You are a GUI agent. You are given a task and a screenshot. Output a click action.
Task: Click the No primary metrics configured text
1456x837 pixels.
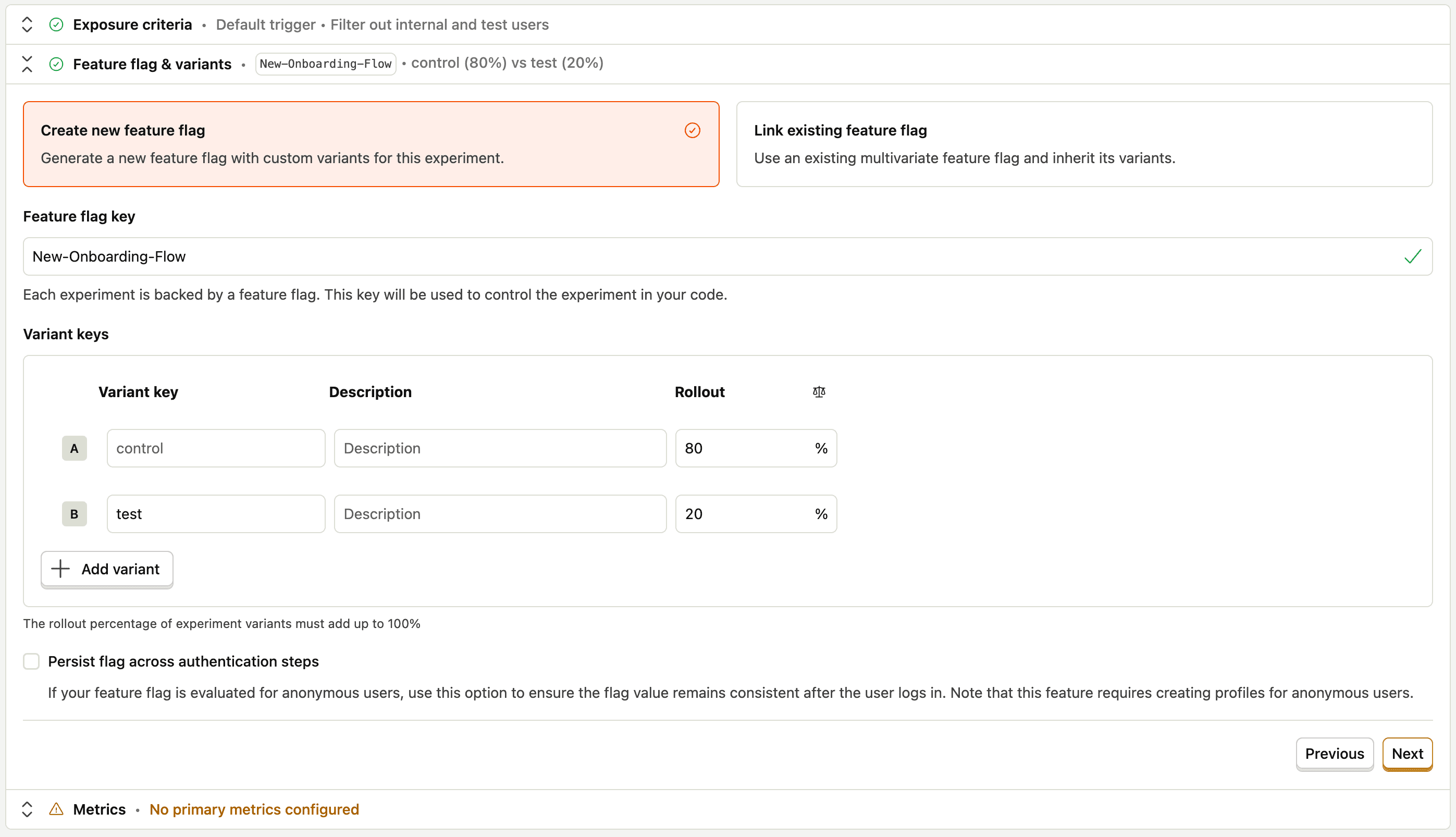254,809
